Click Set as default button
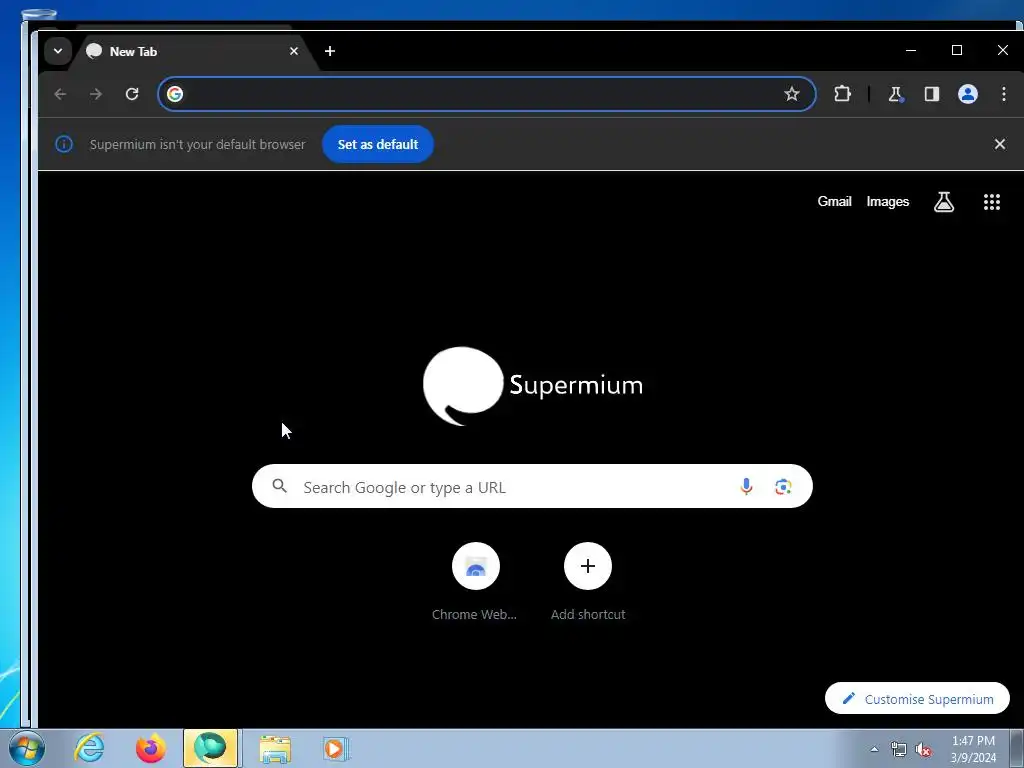1024x768 pixels. (377, 144)
